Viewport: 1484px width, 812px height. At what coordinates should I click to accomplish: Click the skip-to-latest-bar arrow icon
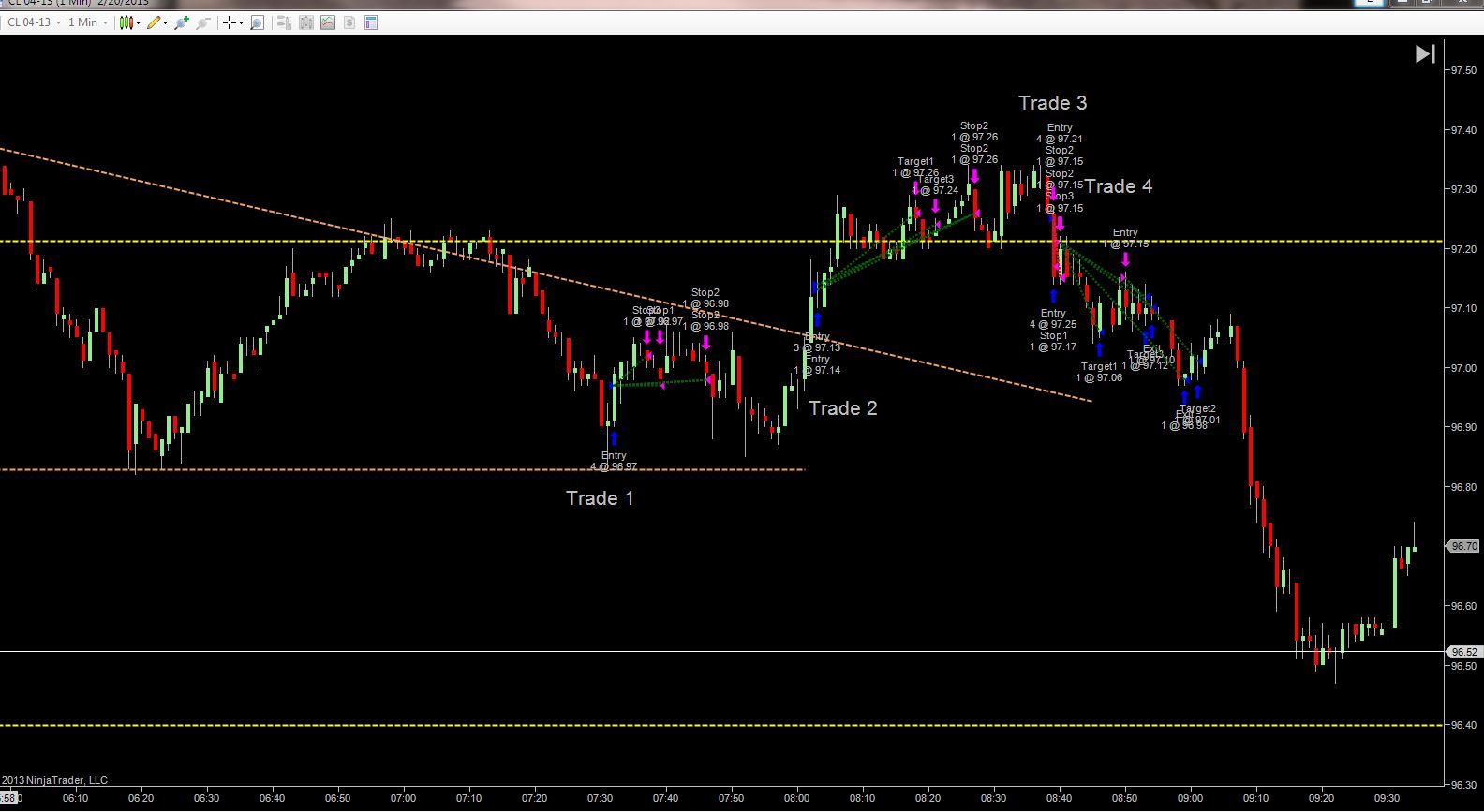click(1425, 54)
